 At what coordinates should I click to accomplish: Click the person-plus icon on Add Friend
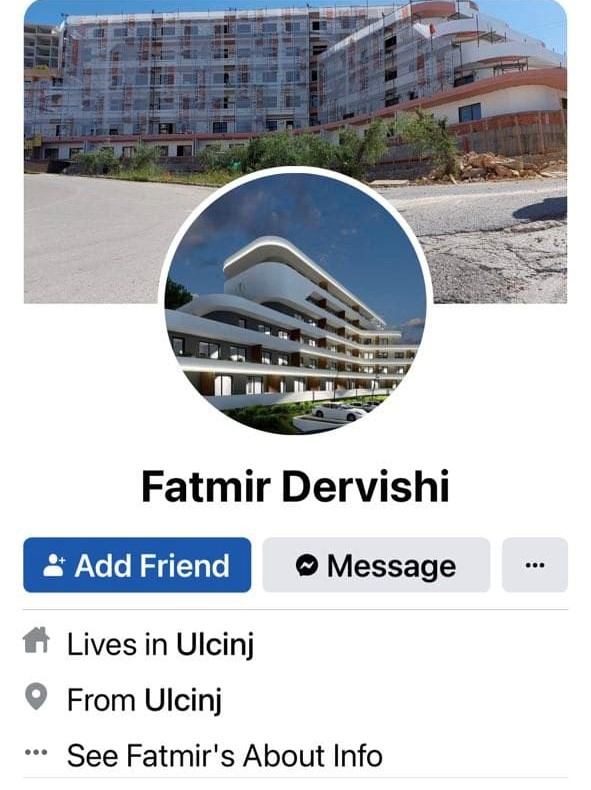point(54,565)
